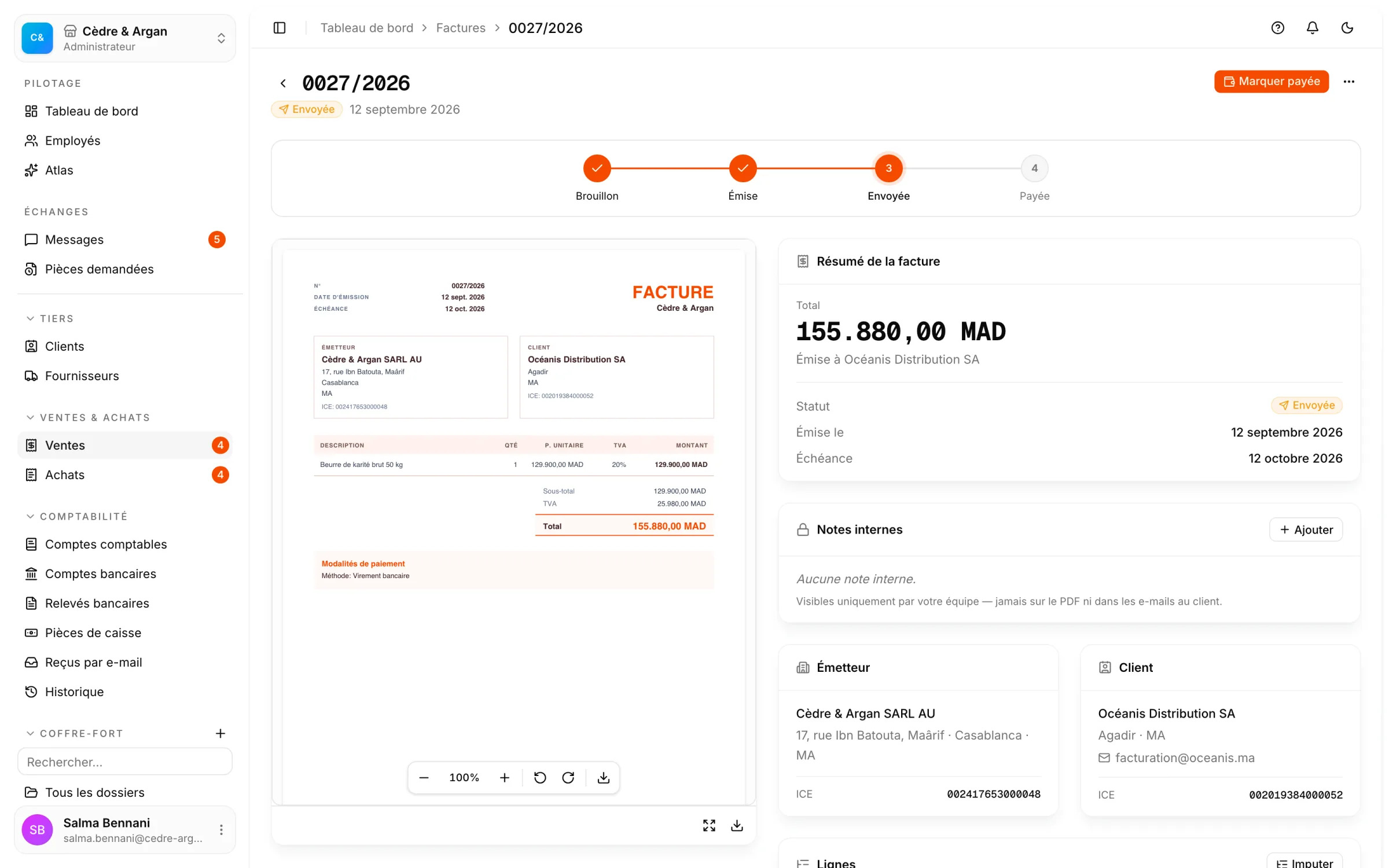Open Pièces de caisse
This screenshot has height=868, width=1389.
pyautogui.click(x=124, y=632)
